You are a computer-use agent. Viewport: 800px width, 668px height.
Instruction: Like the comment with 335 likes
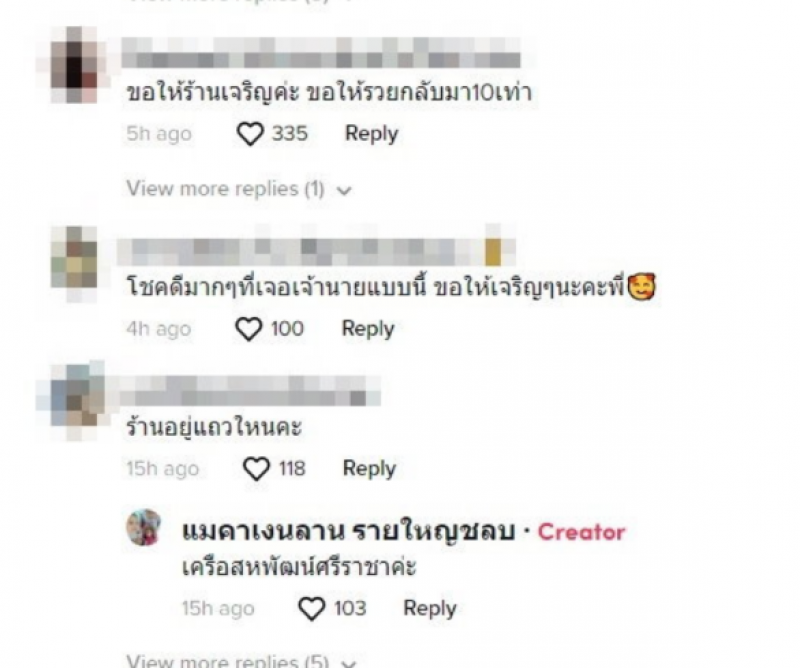pos(250,134)
